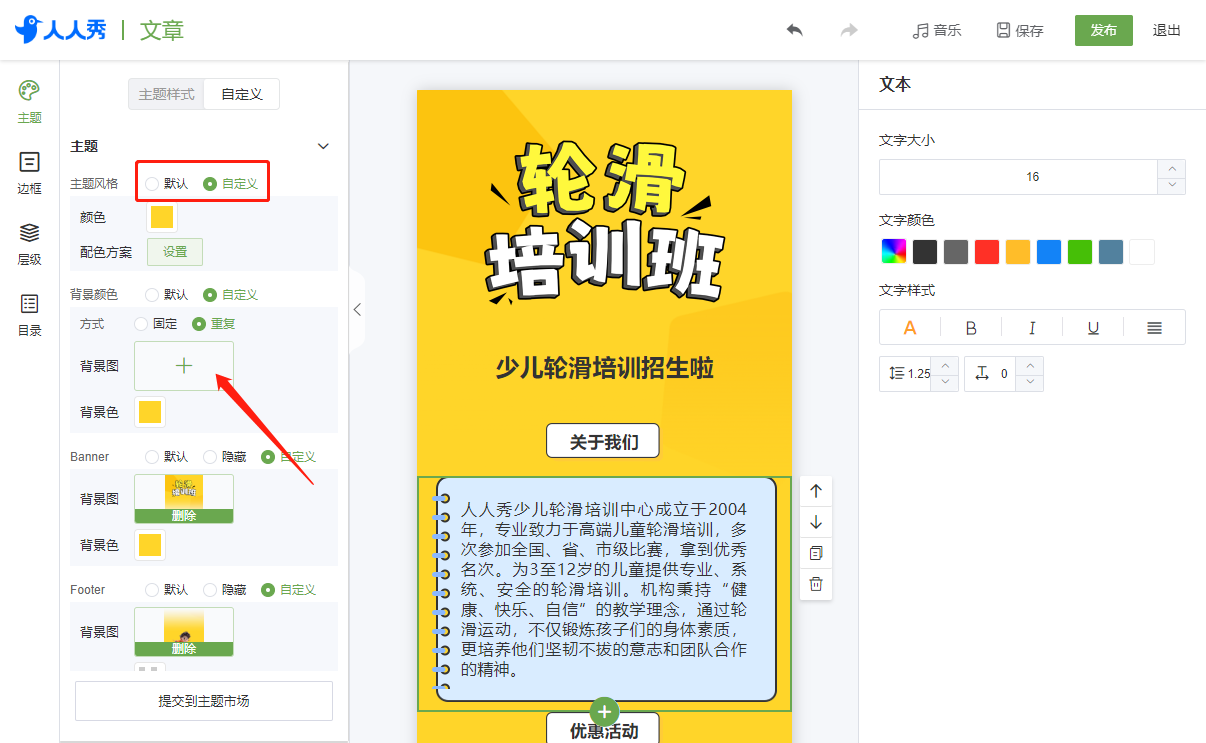
Task: Select 隐藏 for Banner
Action: click(x=224, y=456)
